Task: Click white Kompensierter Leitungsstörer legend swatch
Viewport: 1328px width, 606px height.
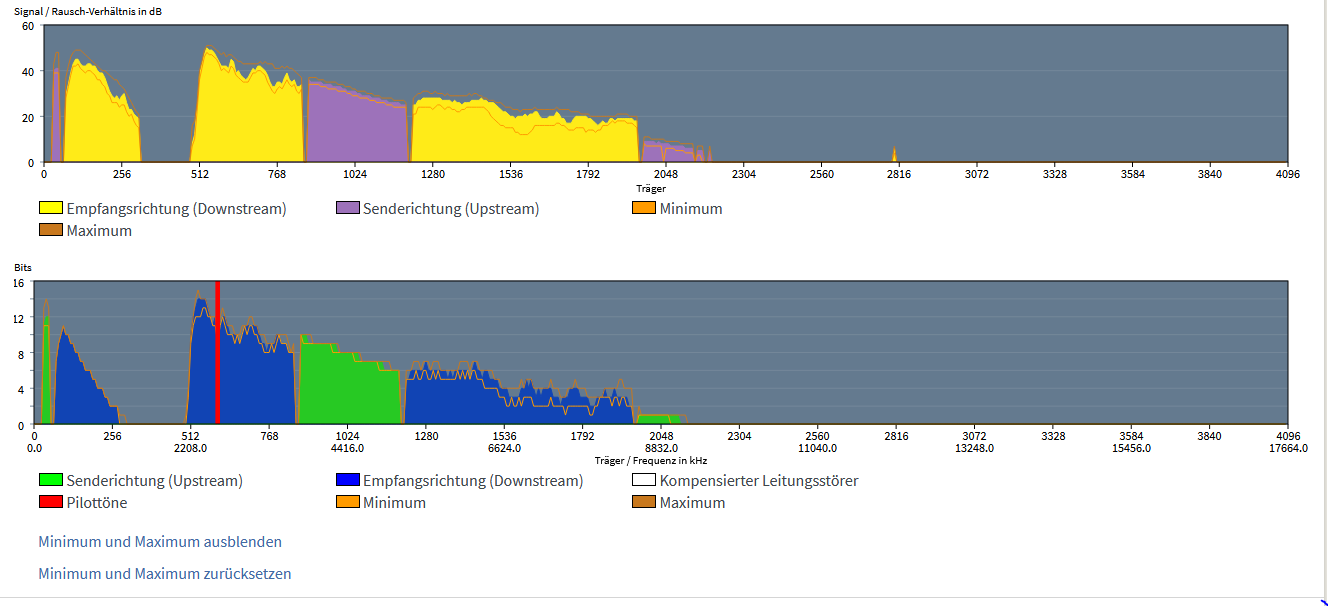Action: 644,481
